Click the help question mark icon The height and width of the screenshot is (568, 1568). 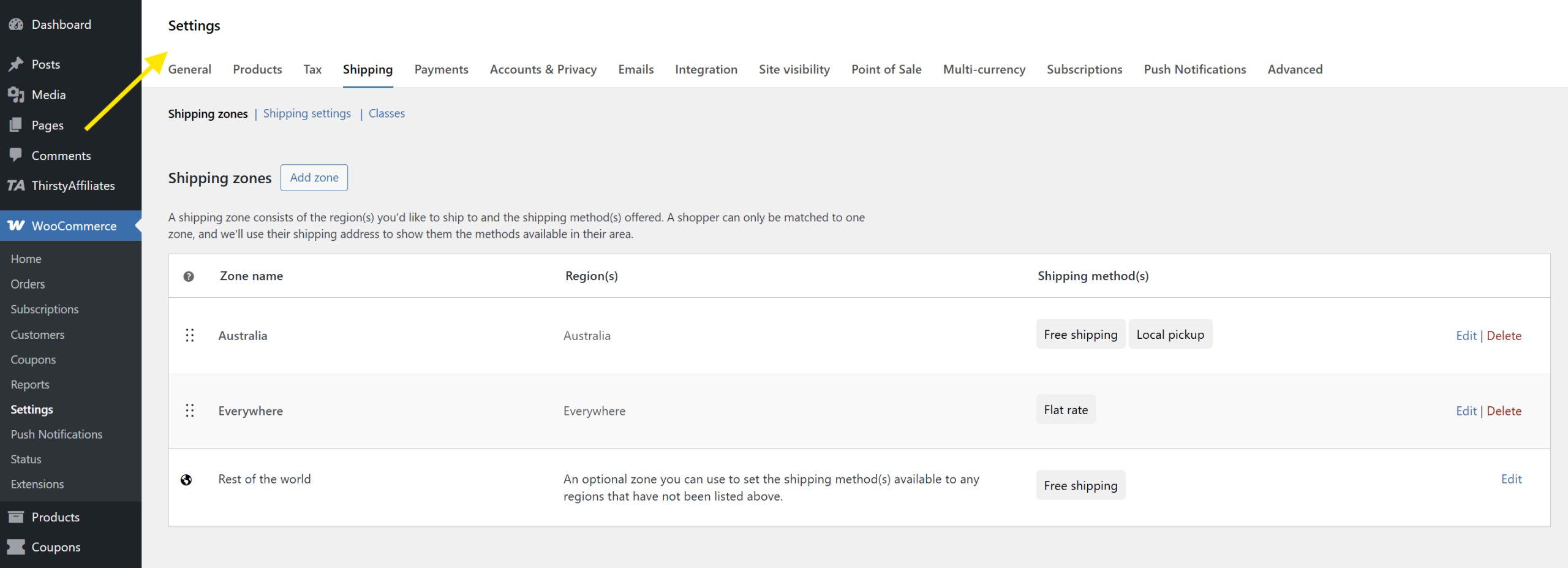pos(189,276)
